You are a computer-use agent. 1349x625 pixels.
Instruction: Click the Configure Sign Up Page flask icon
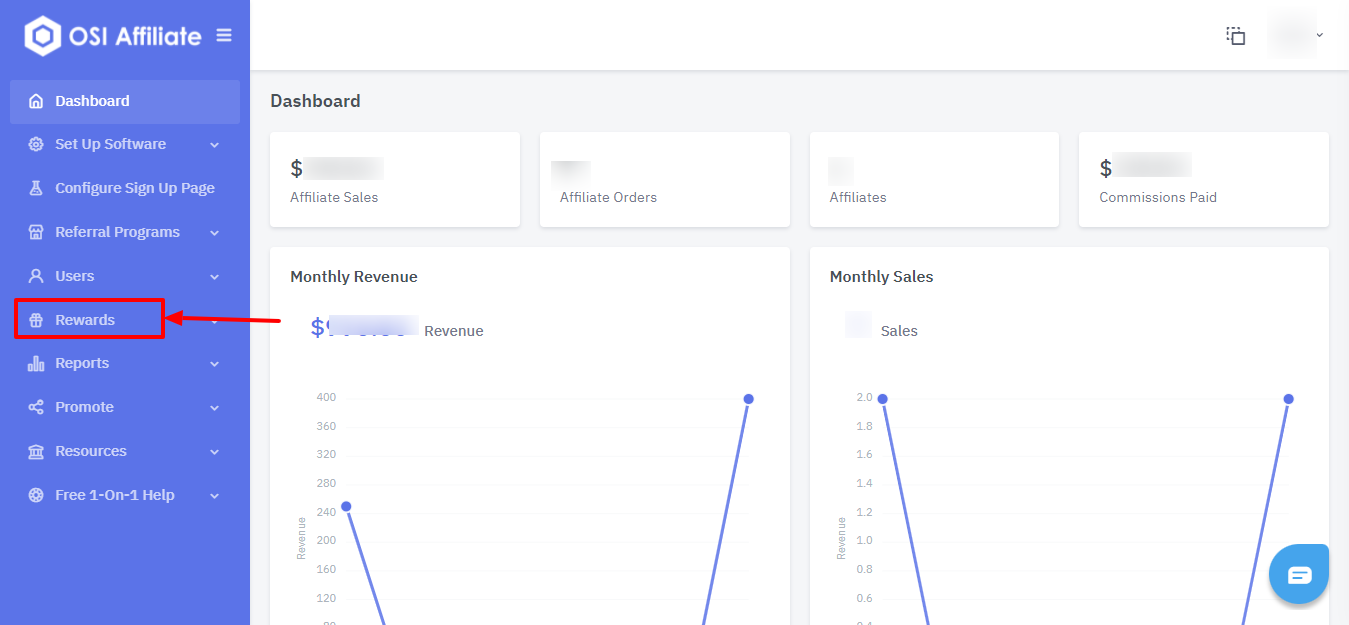(x=36, y=188)
